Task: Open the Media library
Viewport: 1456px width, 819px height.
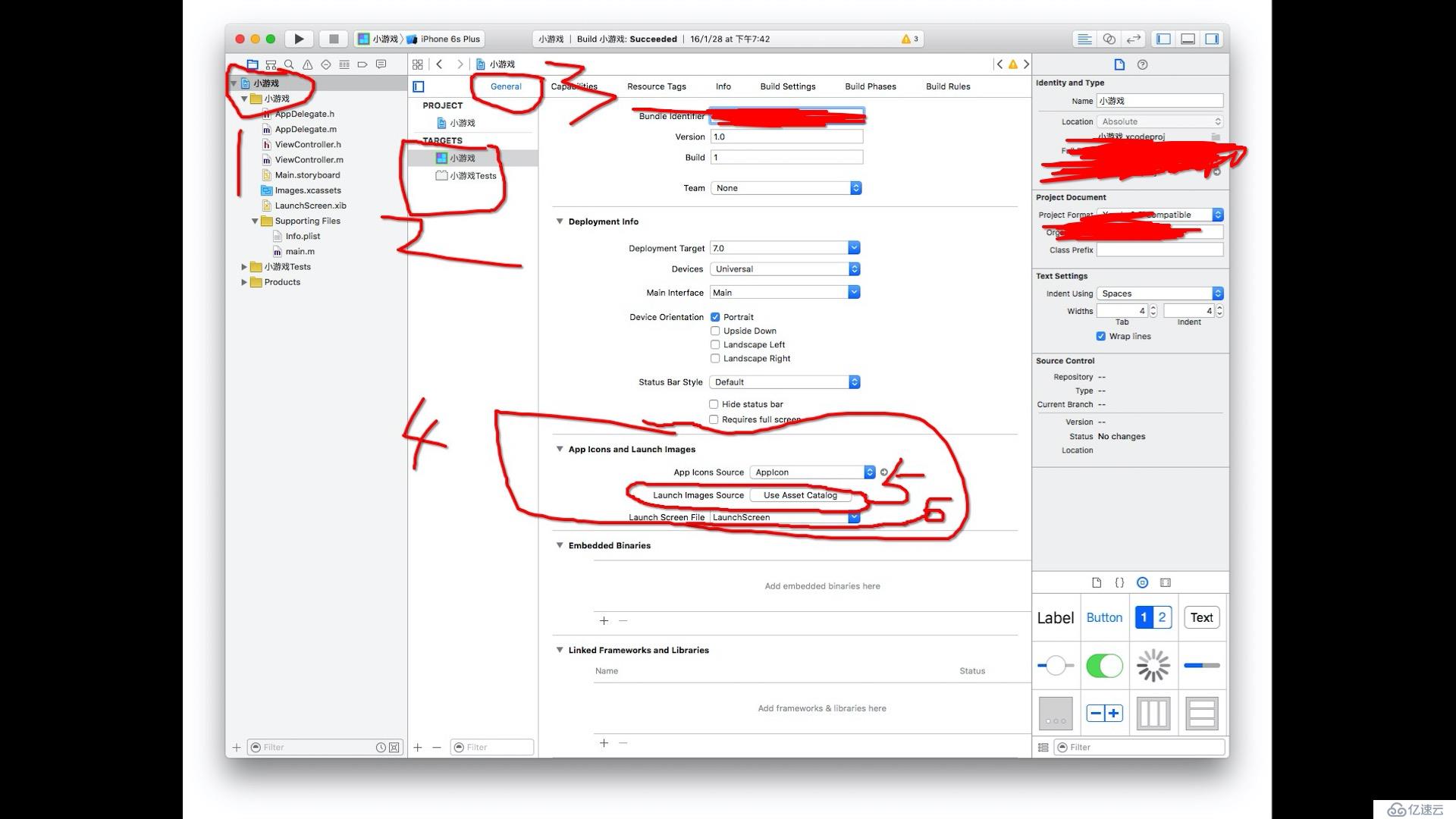Action: pyautogui.click(x=1166, y=582)
